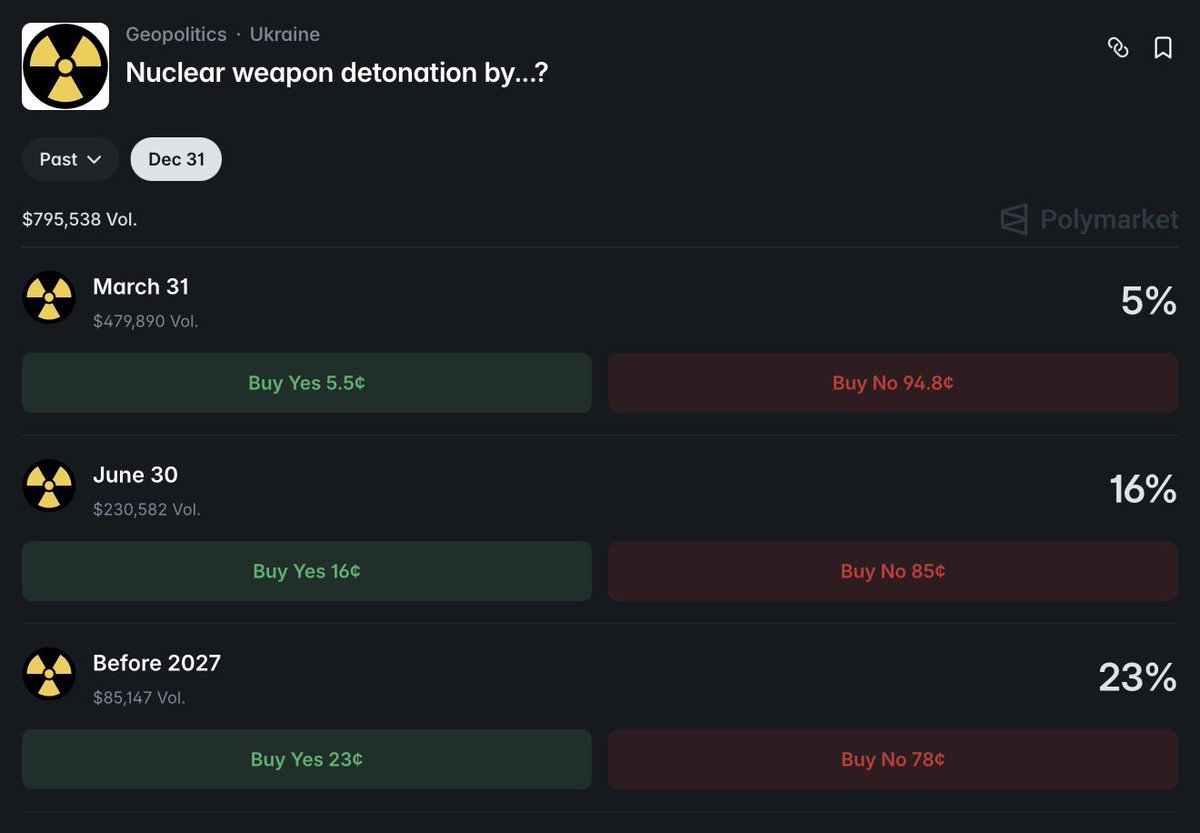Click the $795,538 Vol. total volume text
1200x833 pixels.
pyautogui.click(x=80, y=218)
